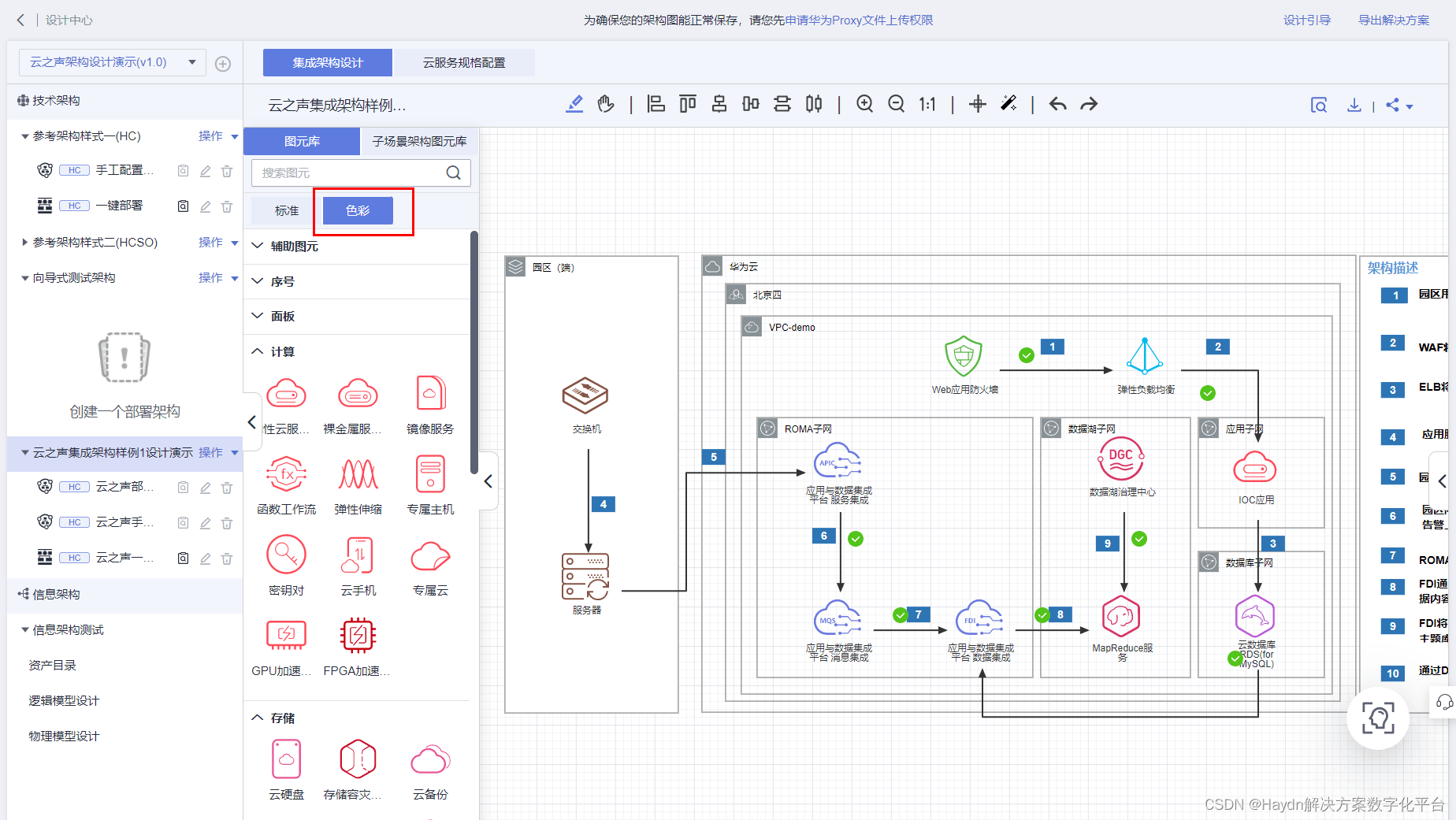Open the 子场景架构图元库 tab
The image size is (1456, 820).
coord(419,141)
